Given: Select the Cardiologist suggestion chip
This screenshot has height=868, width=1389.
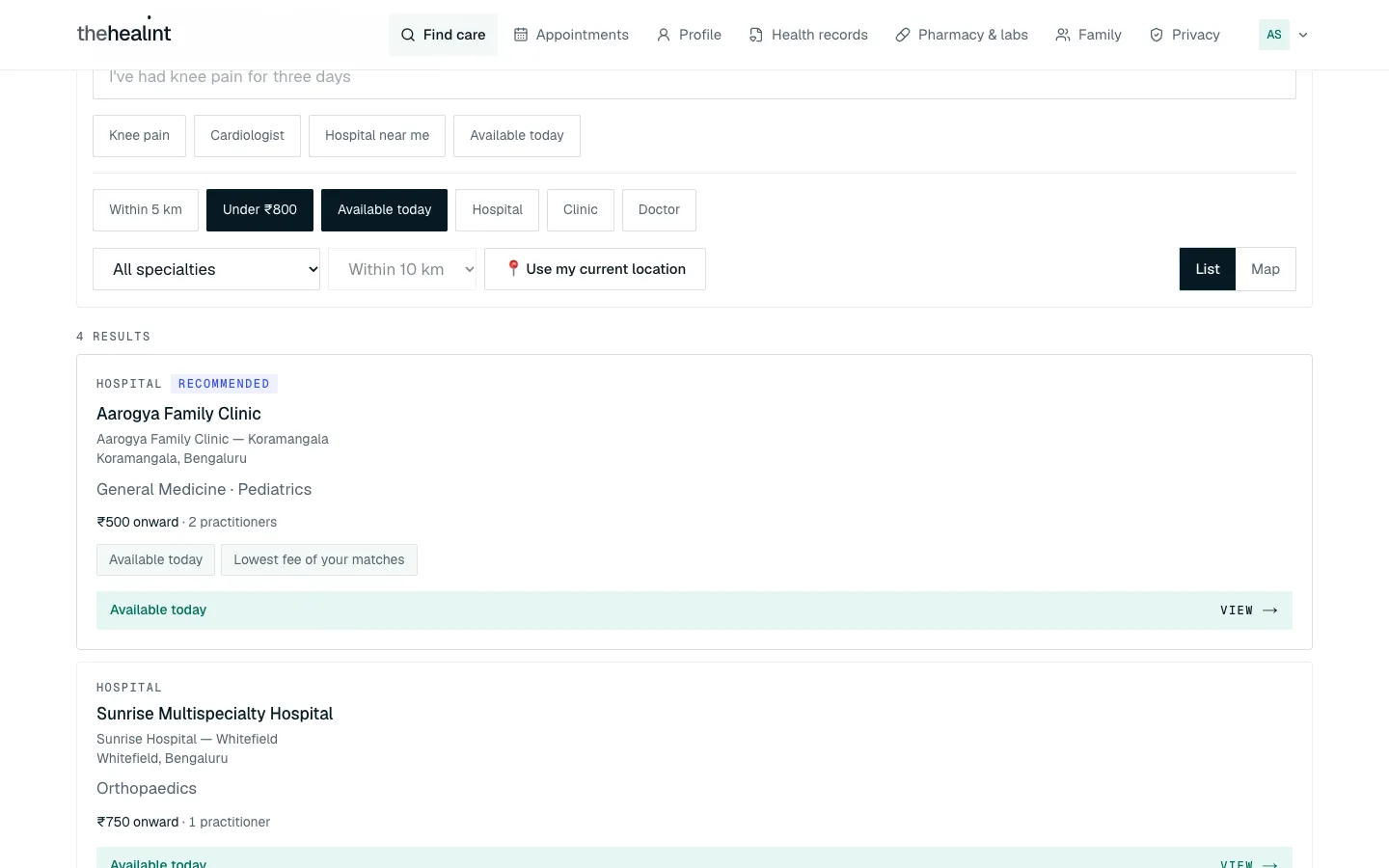Looking at the screenshot, I should point(247,136).
